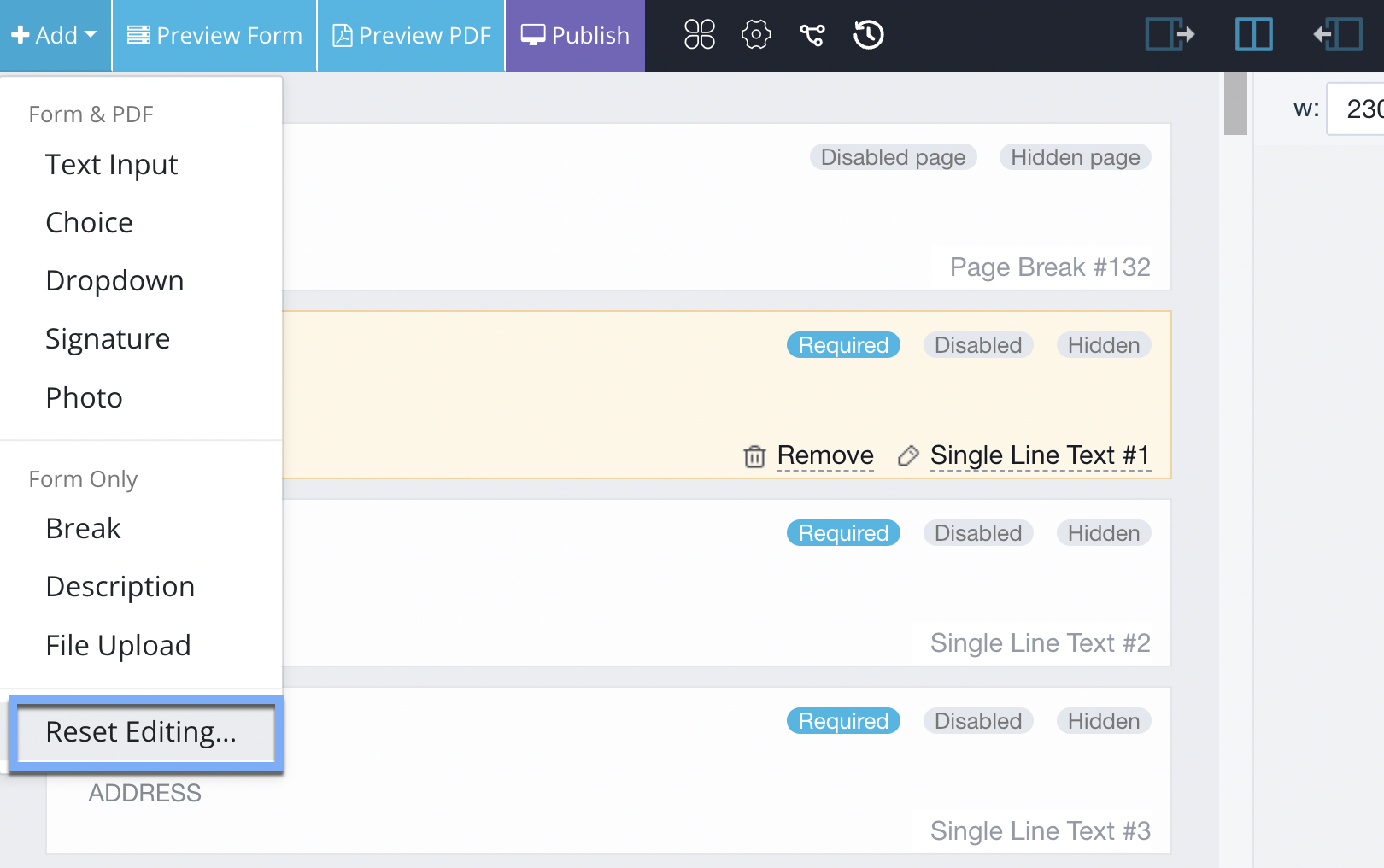Select Reset Editing... menu entry
Screen dimensions: 1384x868
142,732
